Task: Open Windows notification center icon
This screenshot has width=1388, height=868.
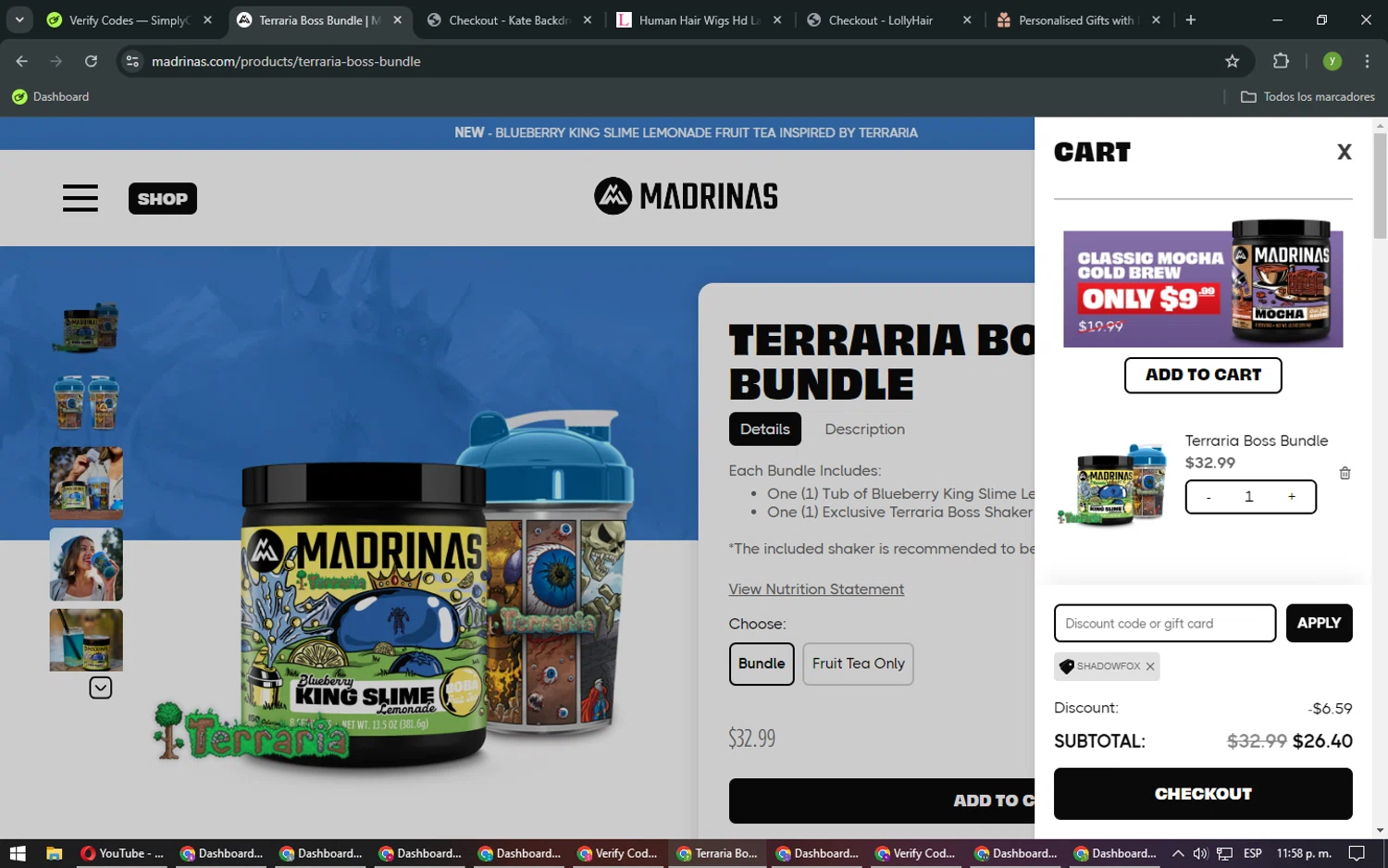Action: (1357, 853)
